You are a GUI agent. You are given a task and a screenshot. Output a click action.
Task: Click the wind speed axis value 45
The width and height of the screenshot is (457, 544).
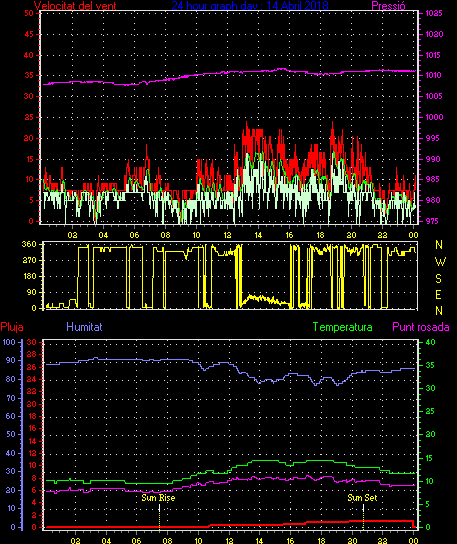point(29,34)
